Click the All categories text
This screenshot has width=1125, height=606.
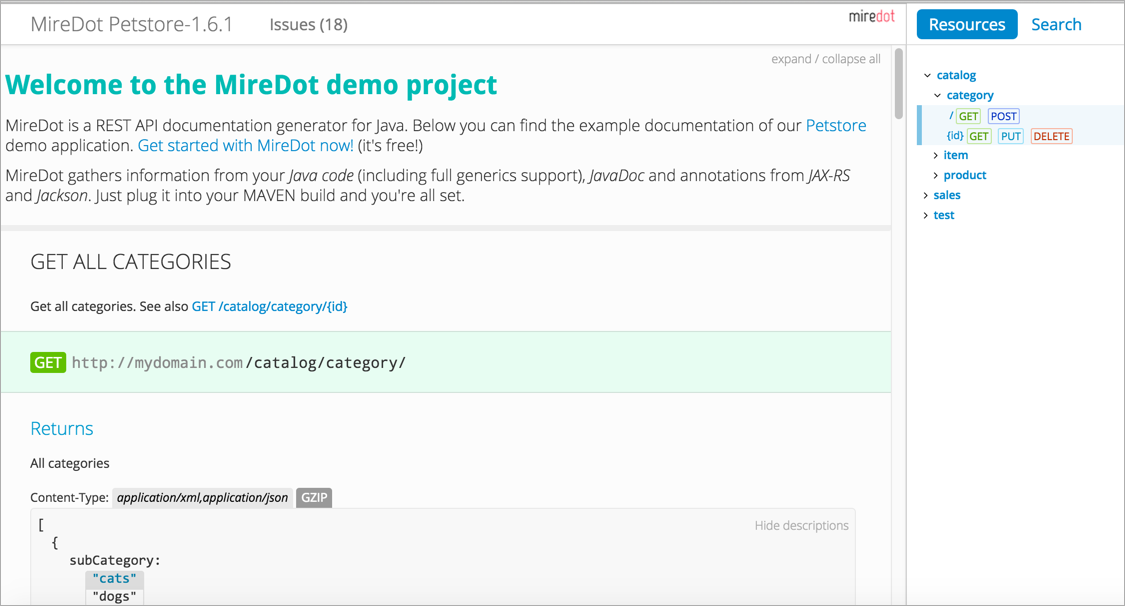pyautogui.click(x=70, y=463)
